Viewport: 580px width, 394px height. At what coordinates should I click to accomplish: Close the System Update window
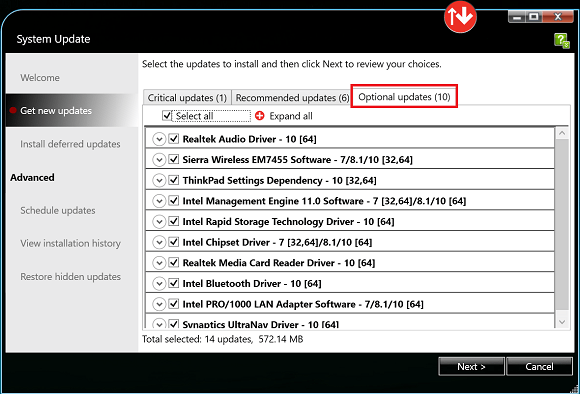[558, 17]
